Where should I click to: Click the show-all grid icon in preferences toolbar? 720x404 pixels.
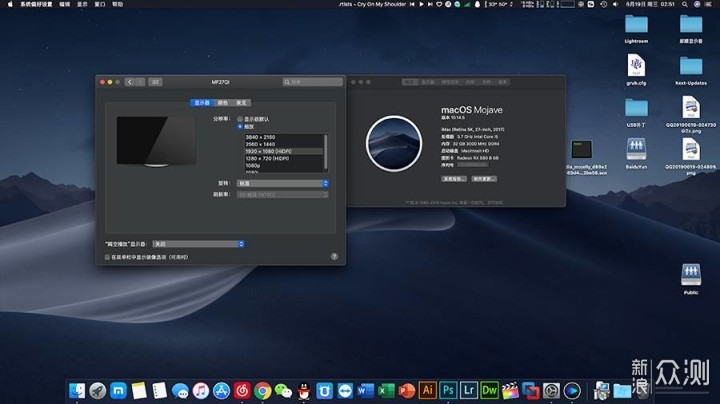[156, 82]
